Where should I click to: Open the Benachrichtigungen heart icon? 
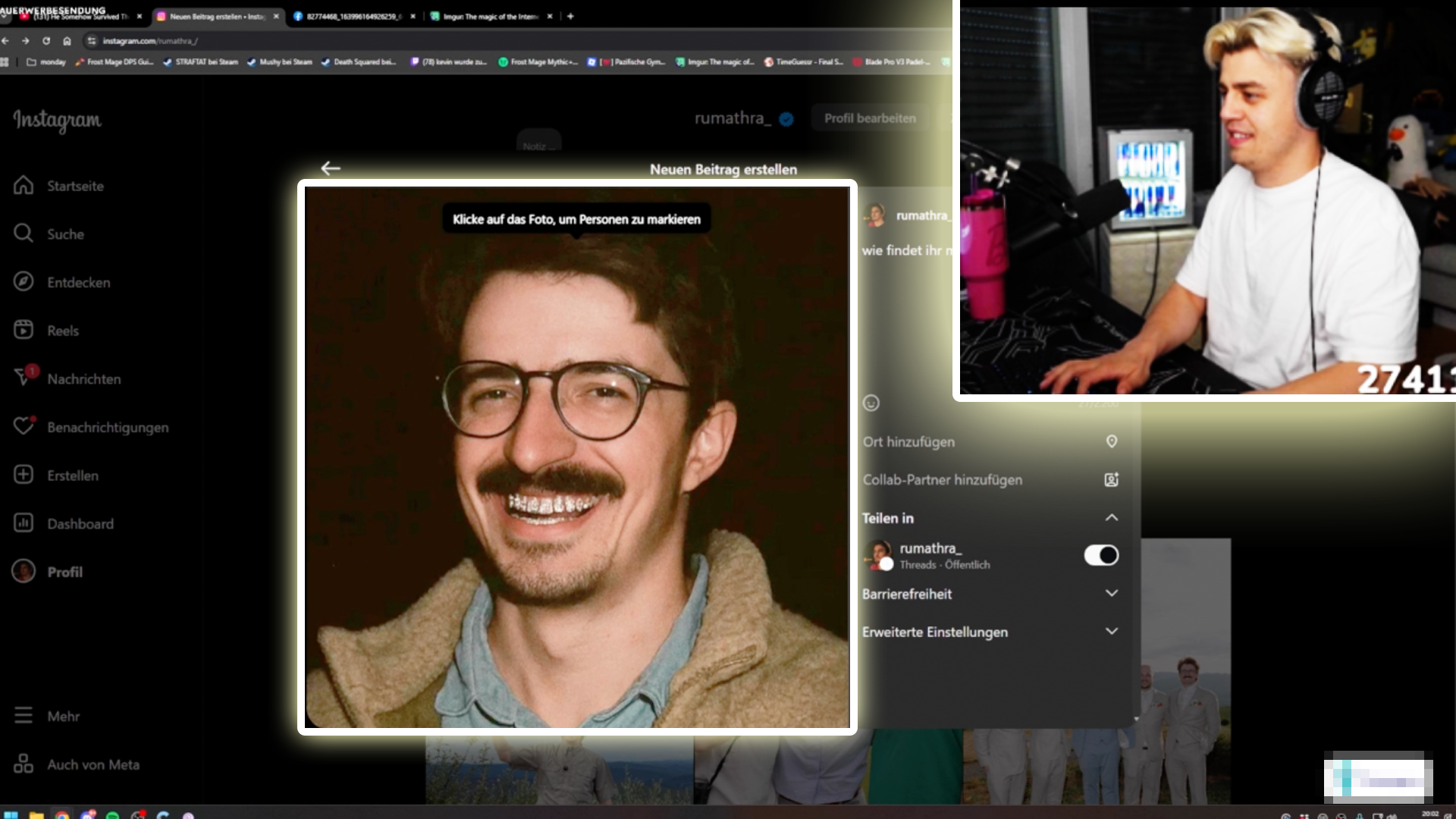[24, 426]
